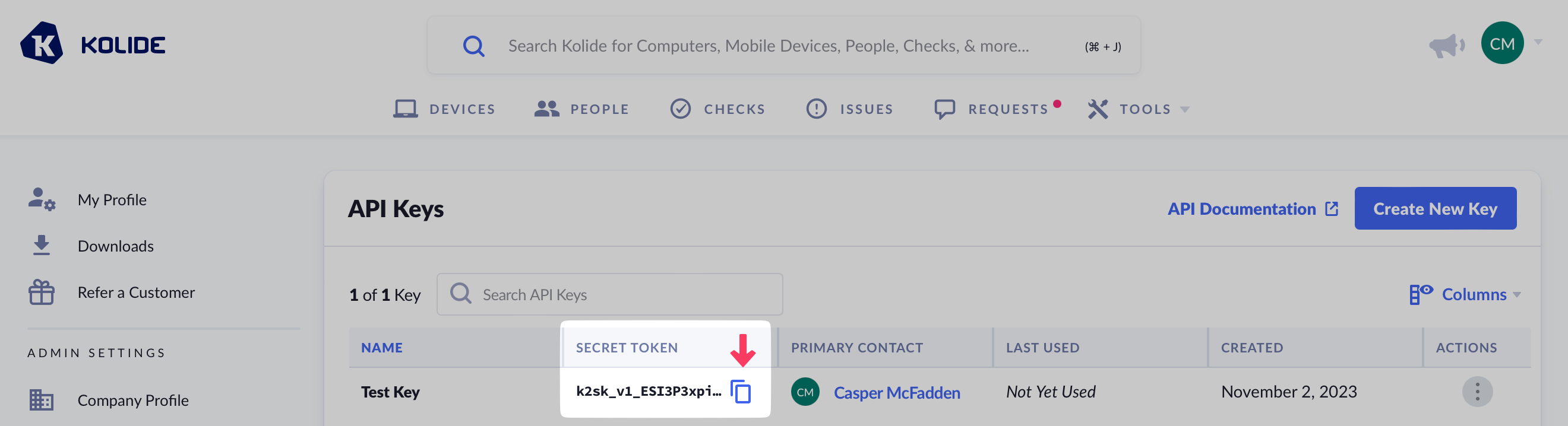Open the Issues tab
Image resolution: width=1568 pixels, height=426 pixels.
coord(850,109)
